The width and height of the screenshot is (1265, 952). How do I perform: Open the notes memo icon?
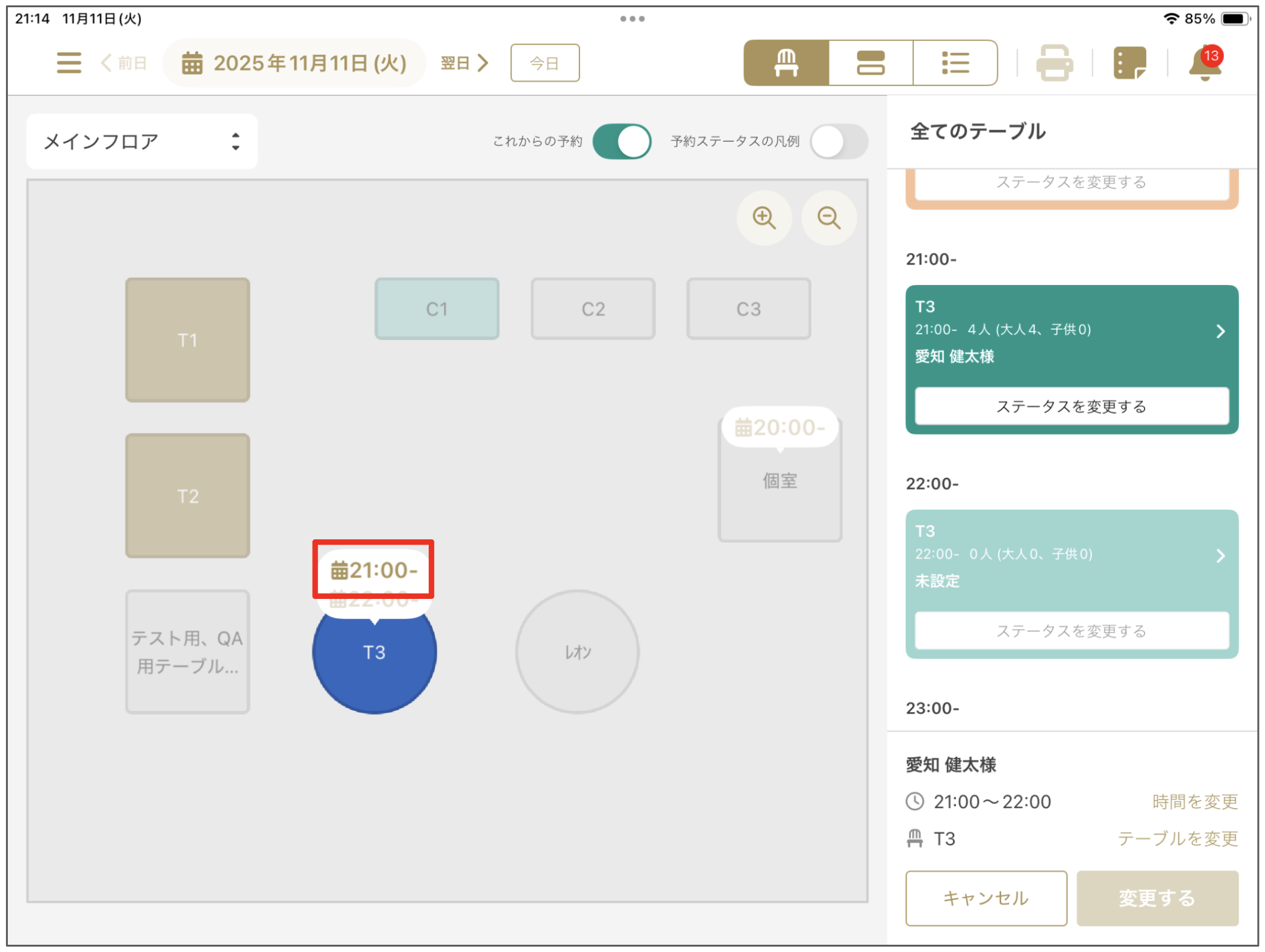[x=1129, y=63]
